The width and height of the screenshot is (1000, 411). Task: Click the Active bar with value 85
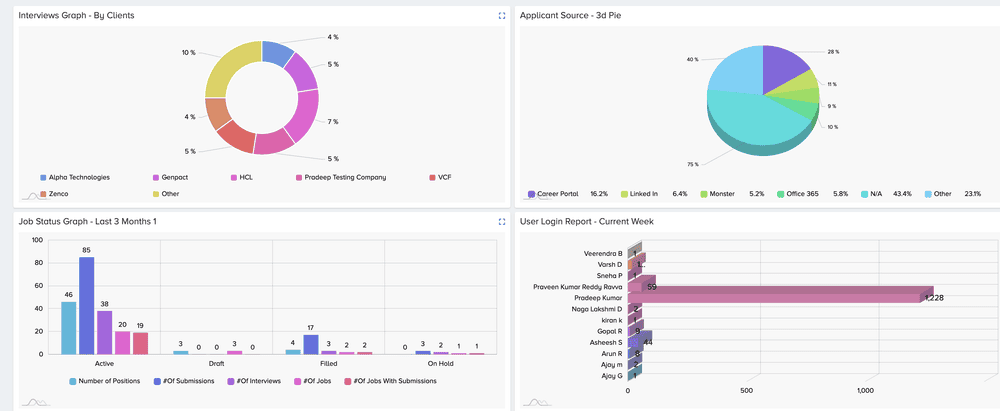pyautogui.click(x=87, y=306)
